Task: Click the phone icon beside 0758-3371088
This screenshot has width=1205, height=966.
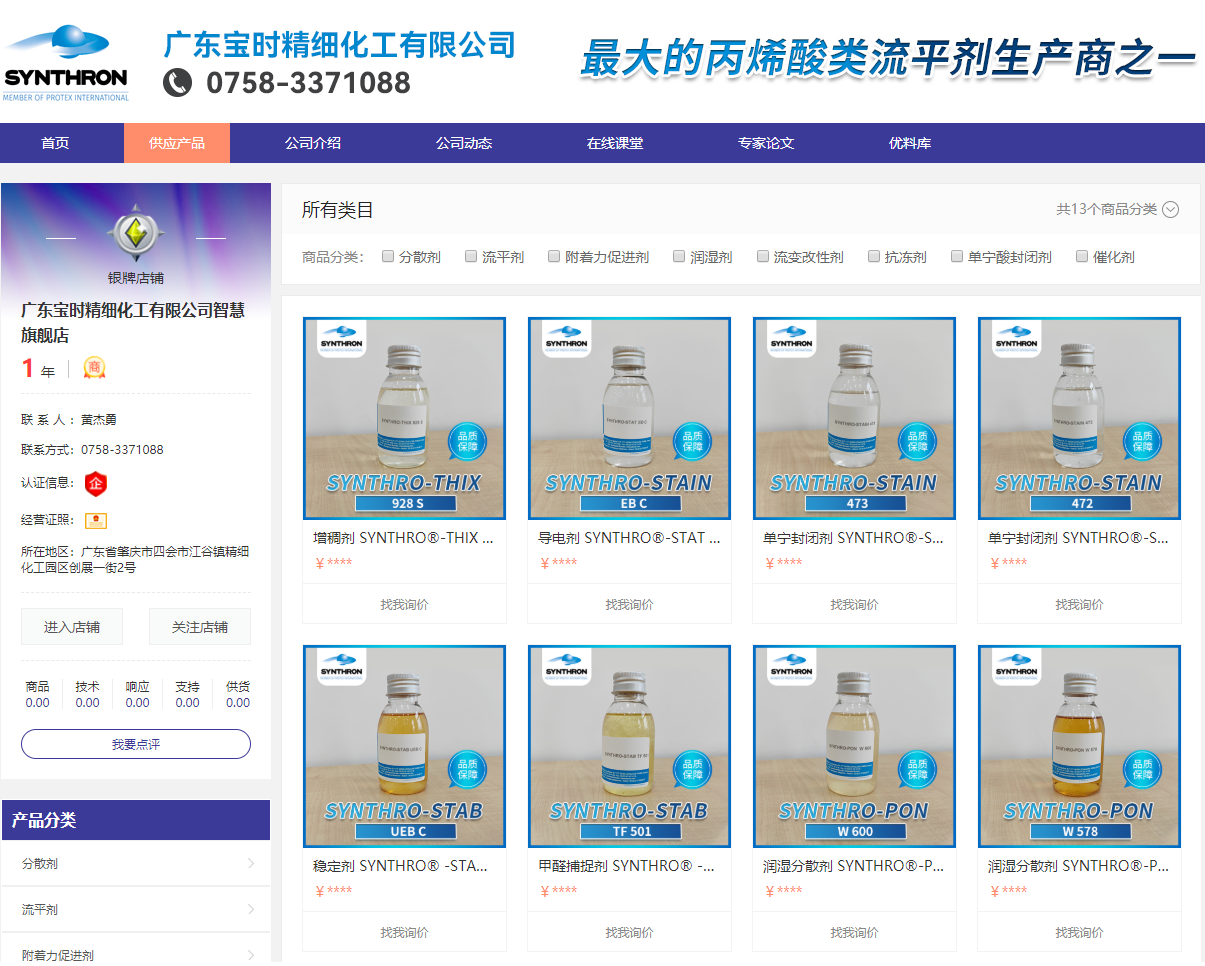Action: (177, 82)
